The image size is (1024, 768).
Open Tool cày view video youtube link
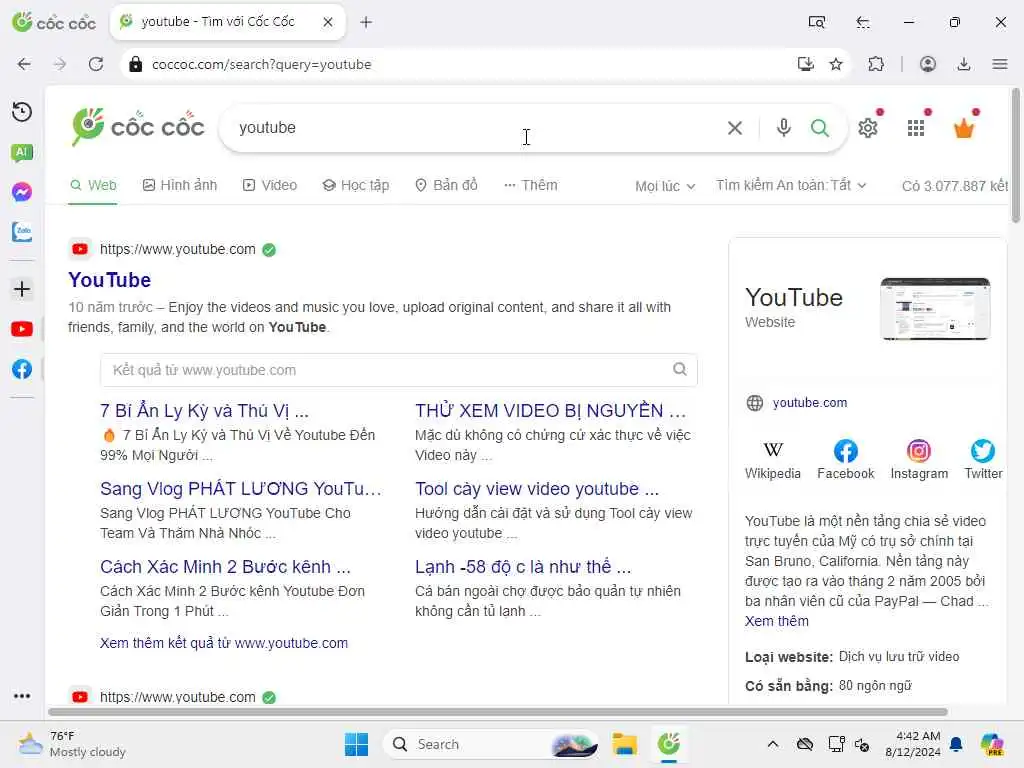pyautogui.click(x=537, y=489)
